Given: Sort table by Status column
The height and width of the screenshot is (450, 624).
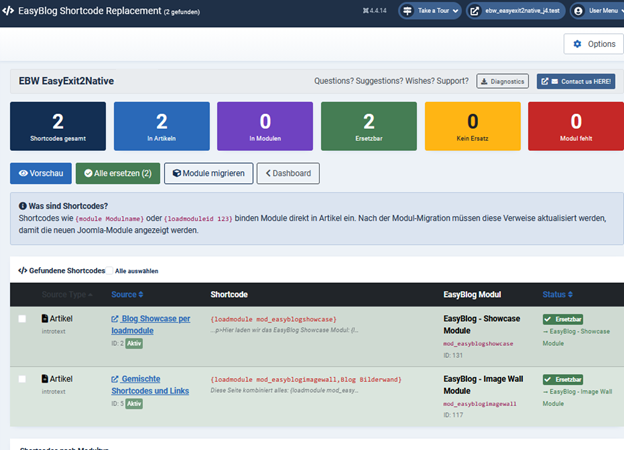Looking at the screenshot, I should point(558,294).
